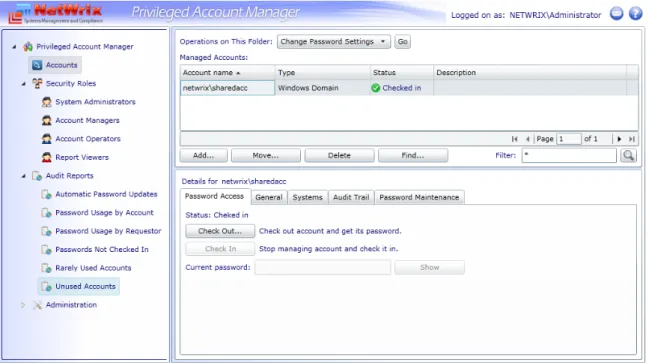Click the Account Operators role icon
The width and height of the screenshot is (649, 363).
[47, 139]
